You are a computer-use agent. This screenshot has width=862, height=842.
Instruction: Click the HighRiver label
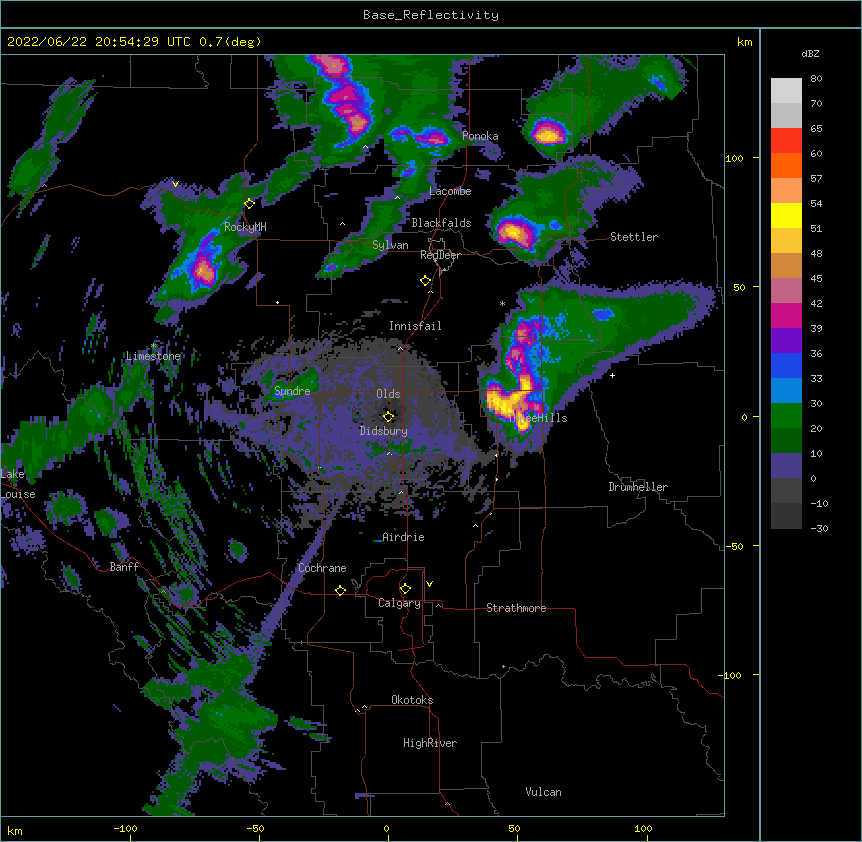tap(430, 743)
